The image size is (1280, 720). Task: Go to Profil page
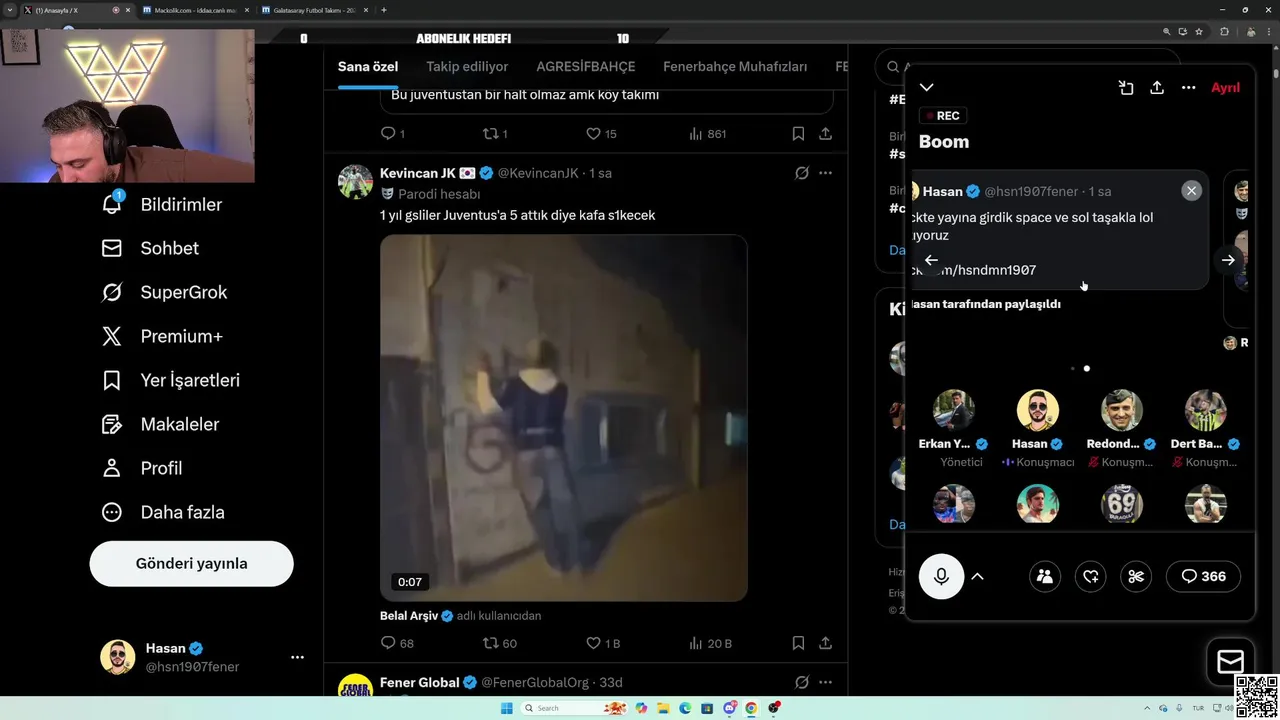(142, 468)
